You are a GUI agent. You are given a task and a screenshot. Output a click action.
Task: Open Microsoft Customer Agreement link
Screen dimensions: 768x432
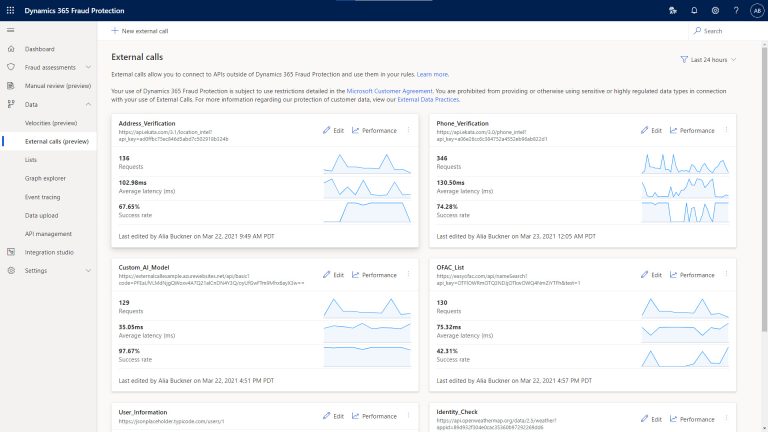[389, 91]
